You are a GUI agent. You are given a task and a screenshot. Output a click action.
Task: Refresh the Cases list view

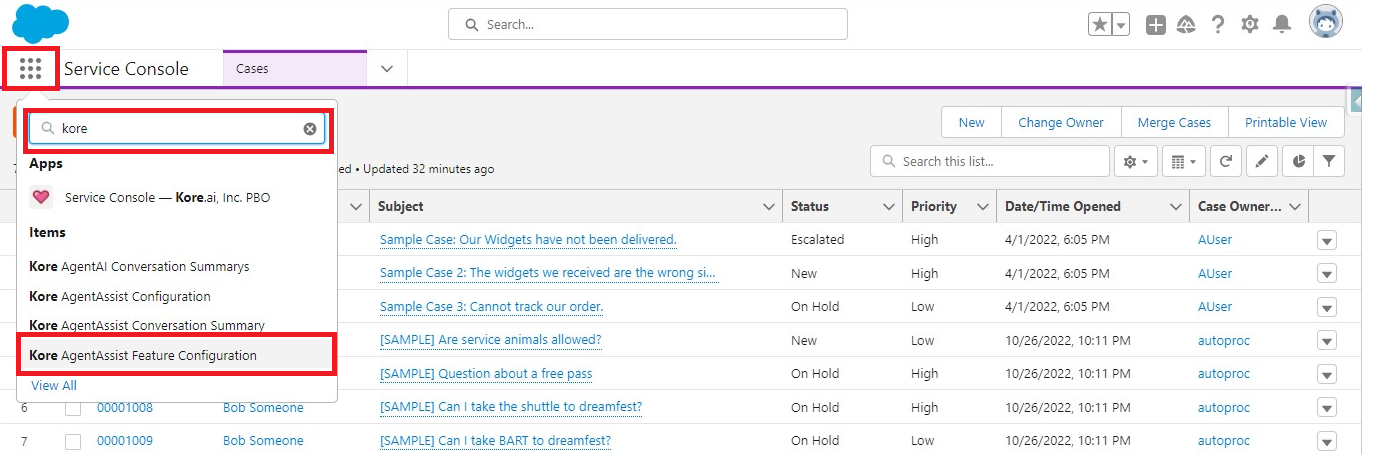tap(1225, 161)
